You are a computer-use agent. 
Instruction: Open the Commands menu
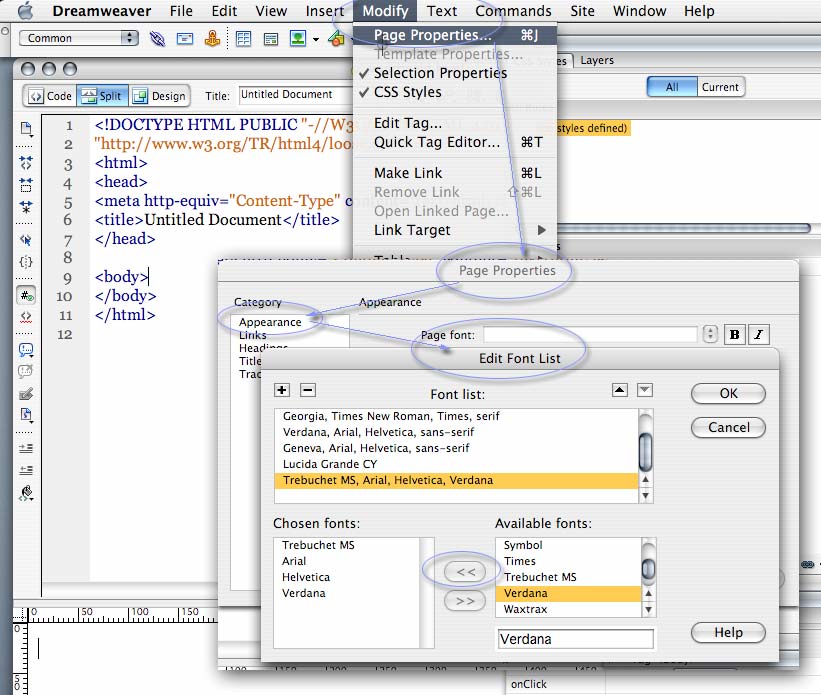point(513,11)
